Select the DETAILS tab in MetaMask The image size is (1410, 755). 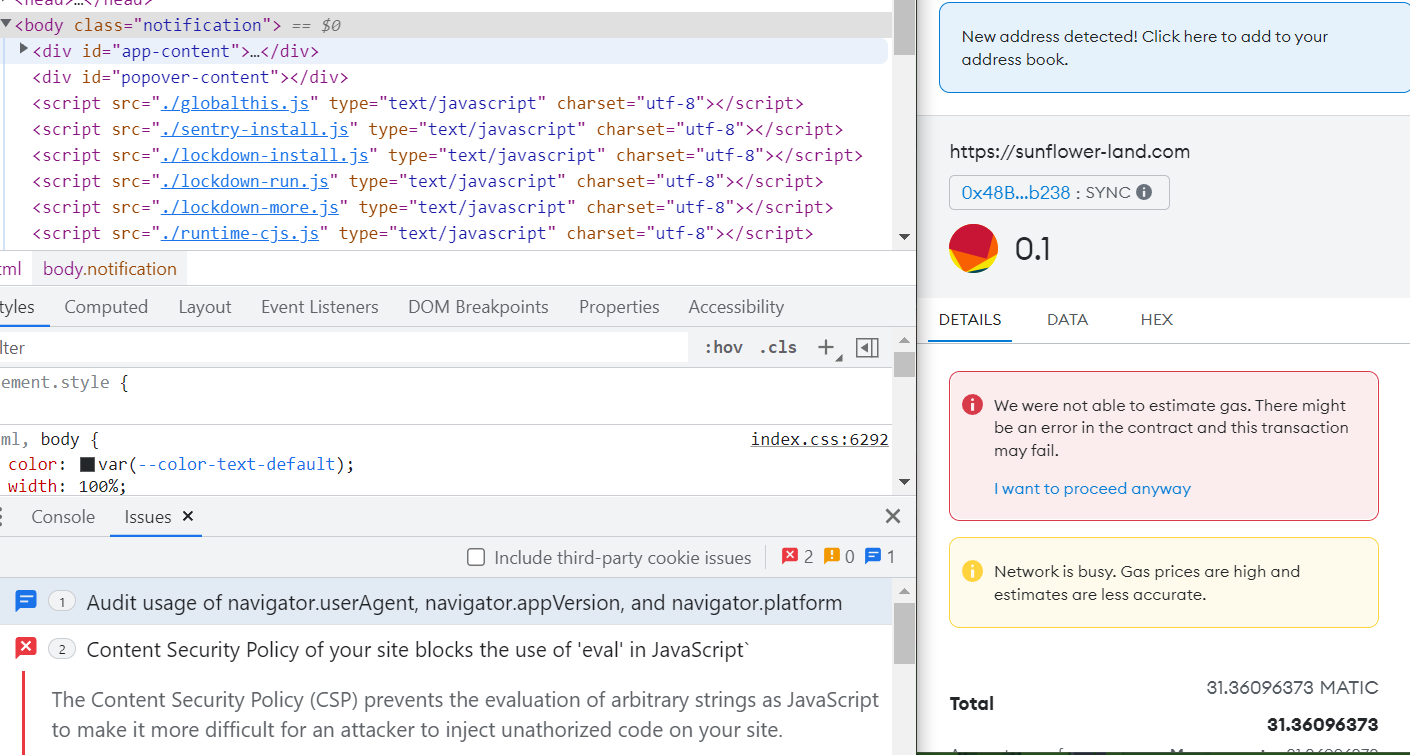point(970,320)
